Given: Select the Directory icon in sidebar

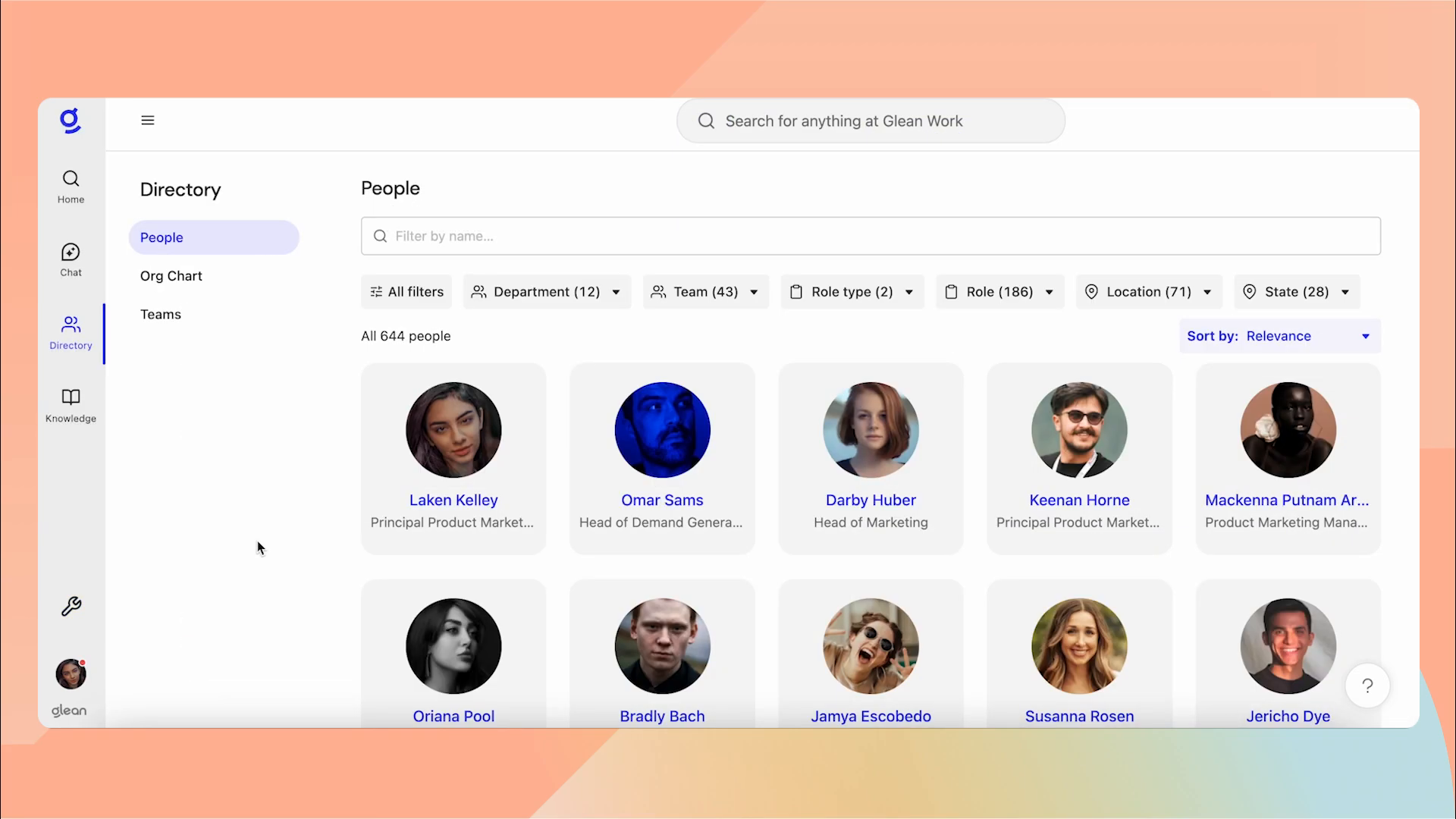Looking at the screenshot, I should 71,332.
